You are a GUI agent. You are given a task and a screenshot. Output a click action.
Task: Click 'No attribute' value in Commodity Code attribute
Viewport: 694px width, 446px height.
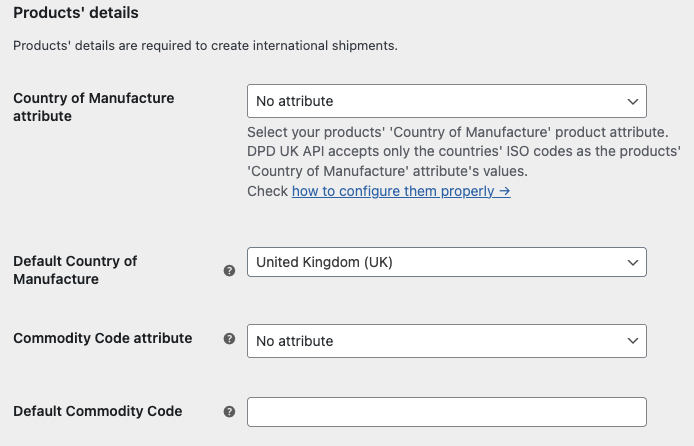tap(295, 341)
